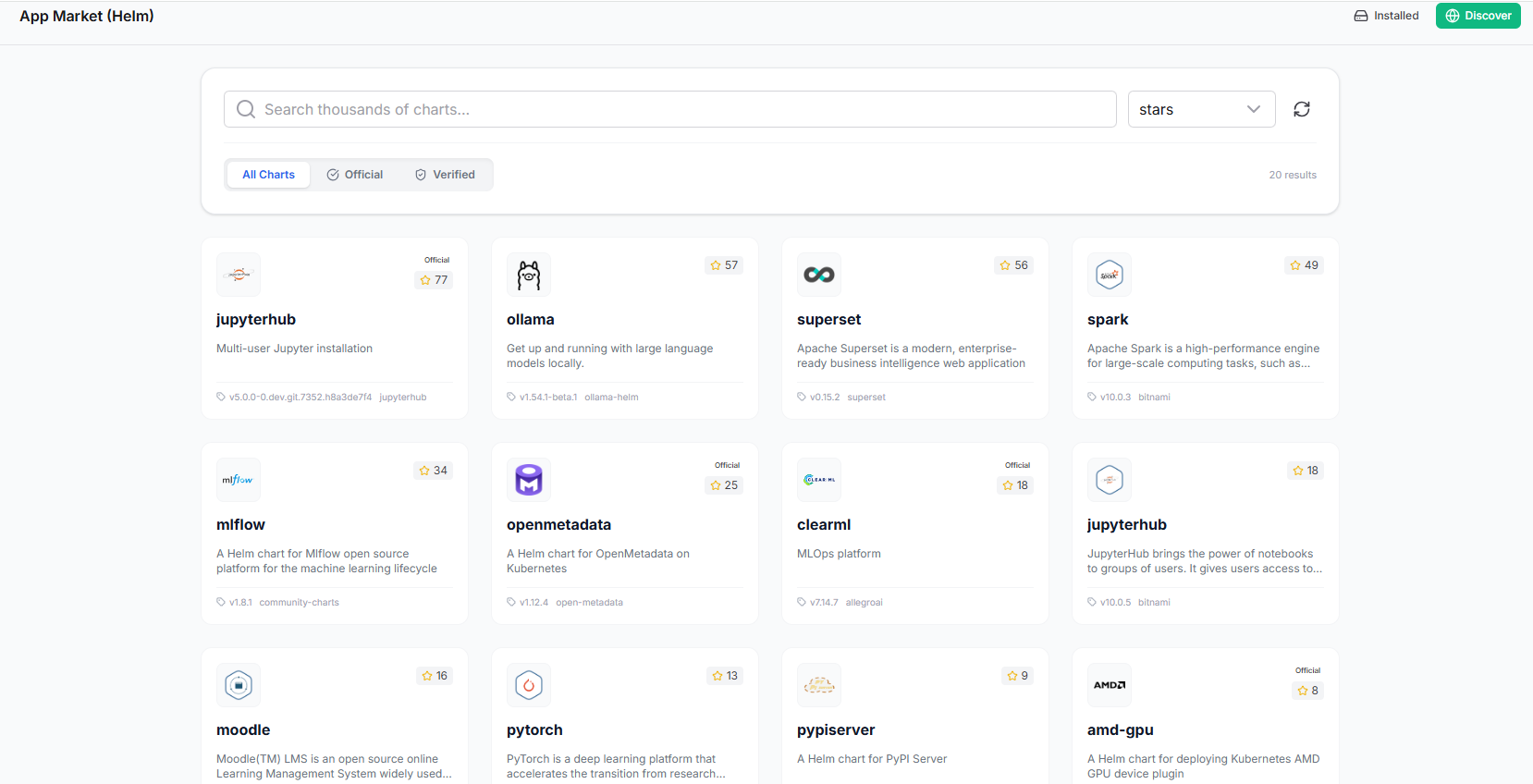
Task: Switch to the Verified charts tab
Action: coord(445,175)
